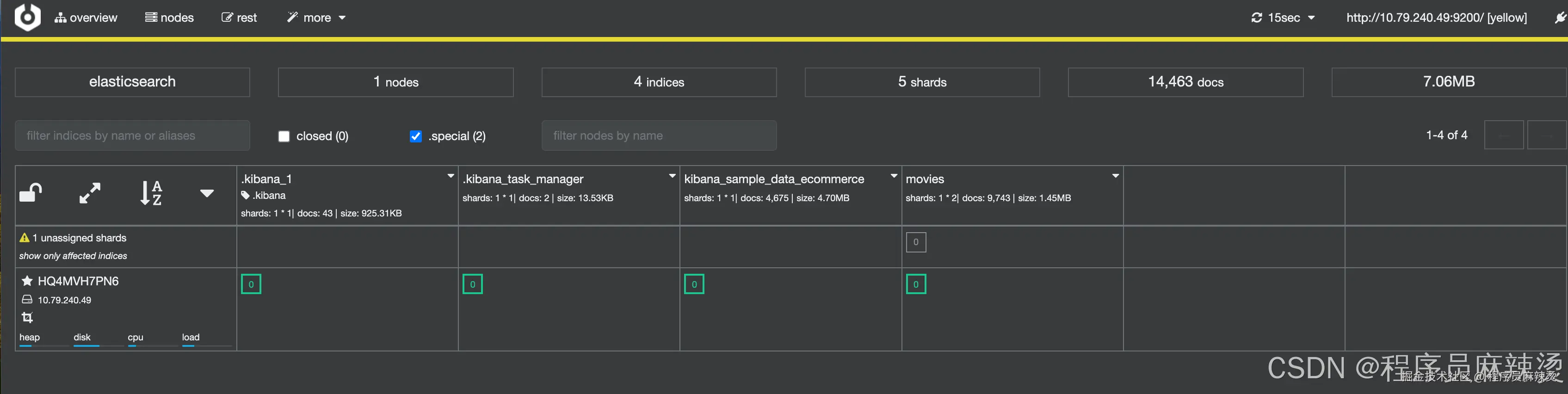Click the Cerebro logo icon
The height and width of the screenshot is (394, 1568).
coord(27,17)
